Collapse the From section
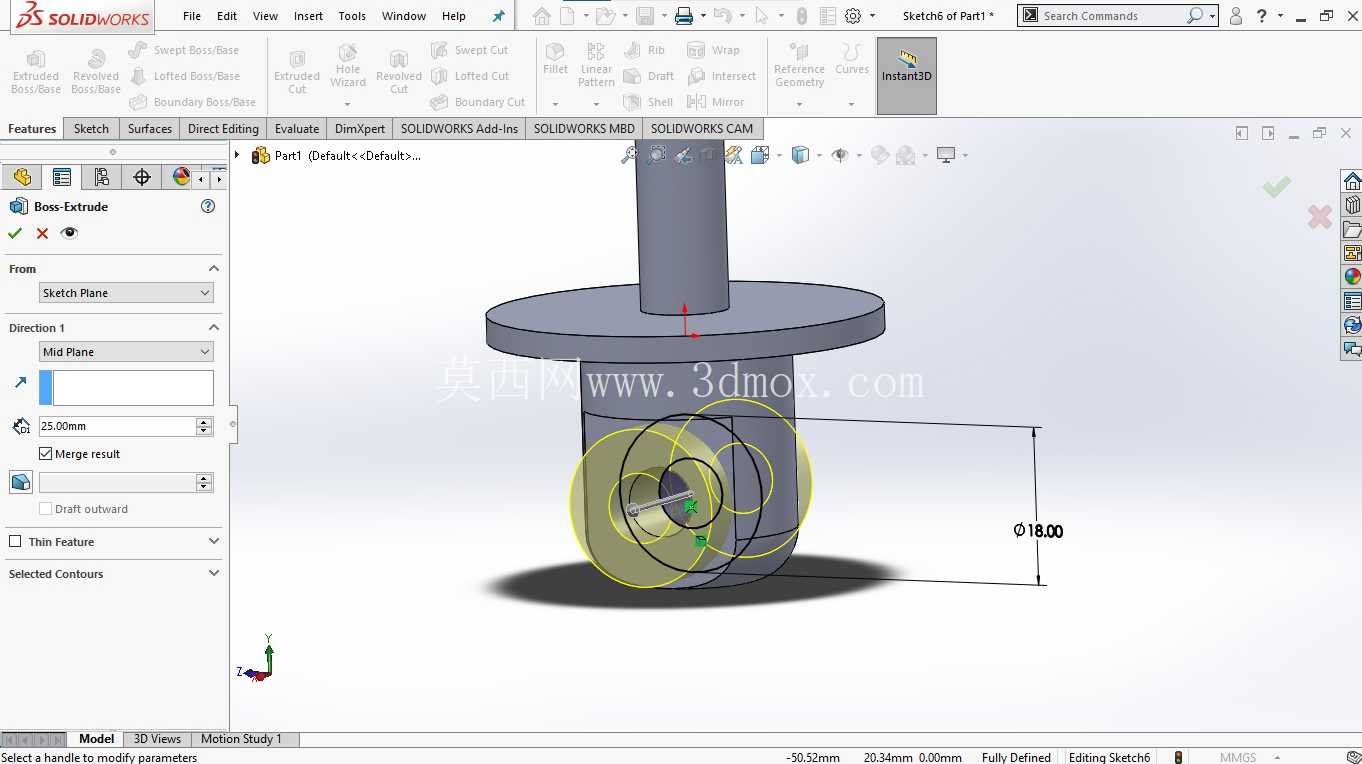The height and width of the screenshot is (764, 1362). pyautogui.click(x=213, y=269)
